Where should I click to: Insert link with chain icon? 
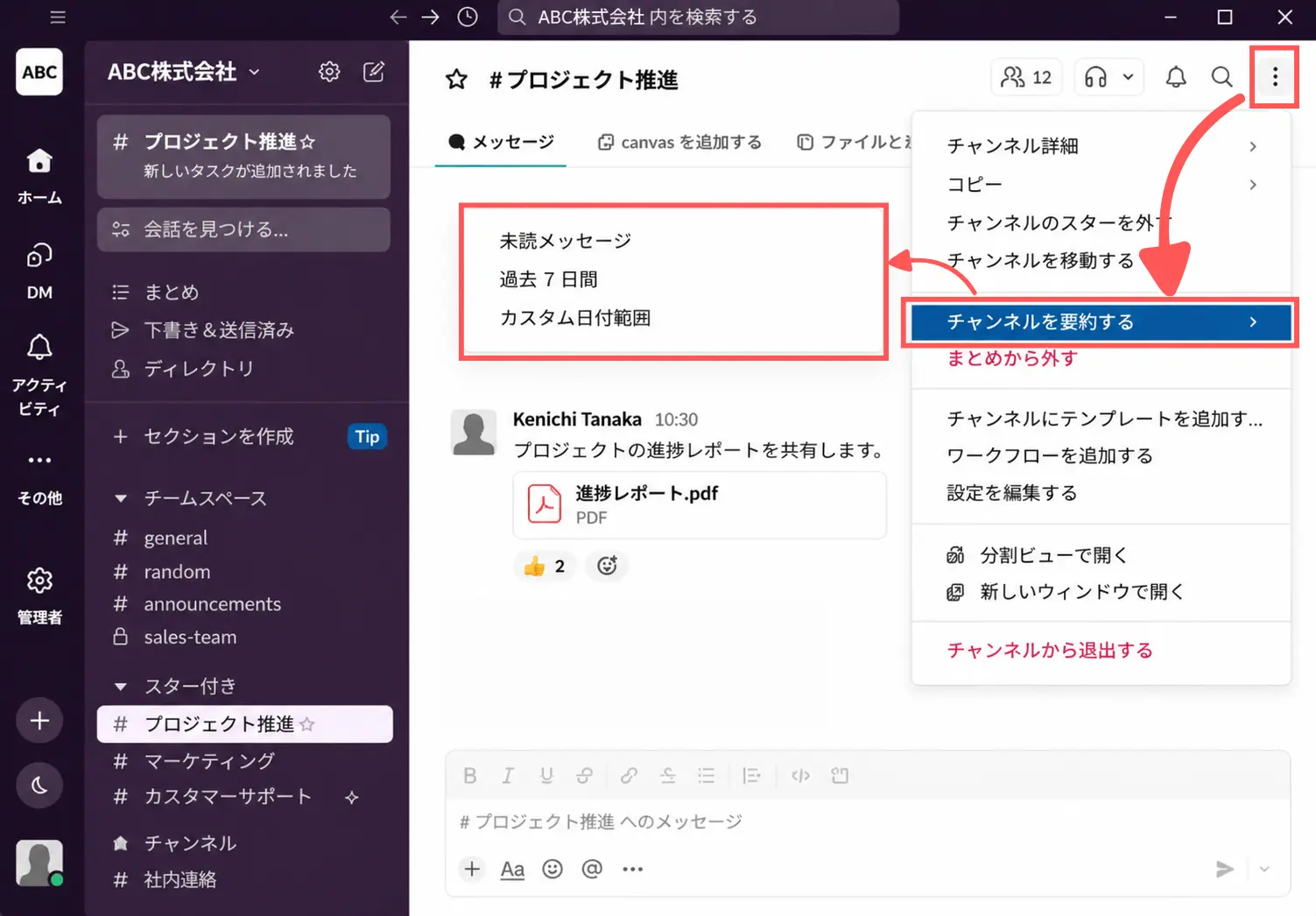629,775
